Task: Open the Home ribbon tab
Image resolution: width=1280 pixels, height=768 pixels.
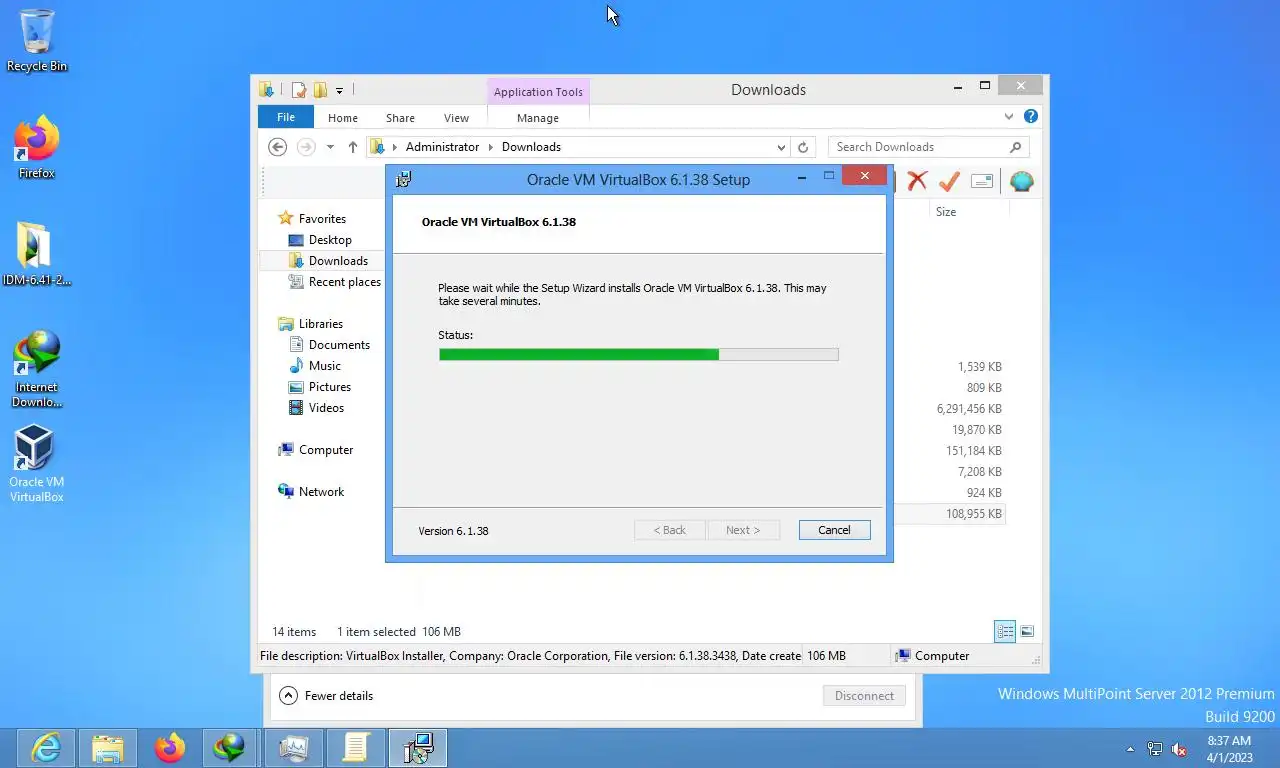Action: [x=343, y=118]
